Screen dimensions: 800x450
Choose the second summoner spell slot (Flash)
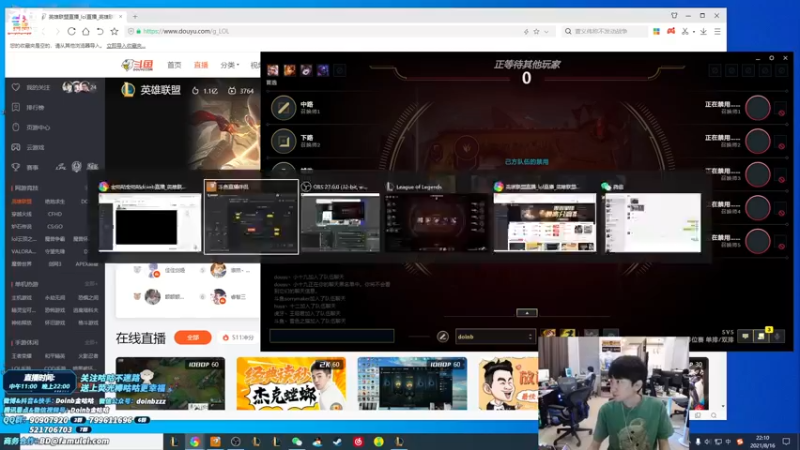click(x=567, y=334)
